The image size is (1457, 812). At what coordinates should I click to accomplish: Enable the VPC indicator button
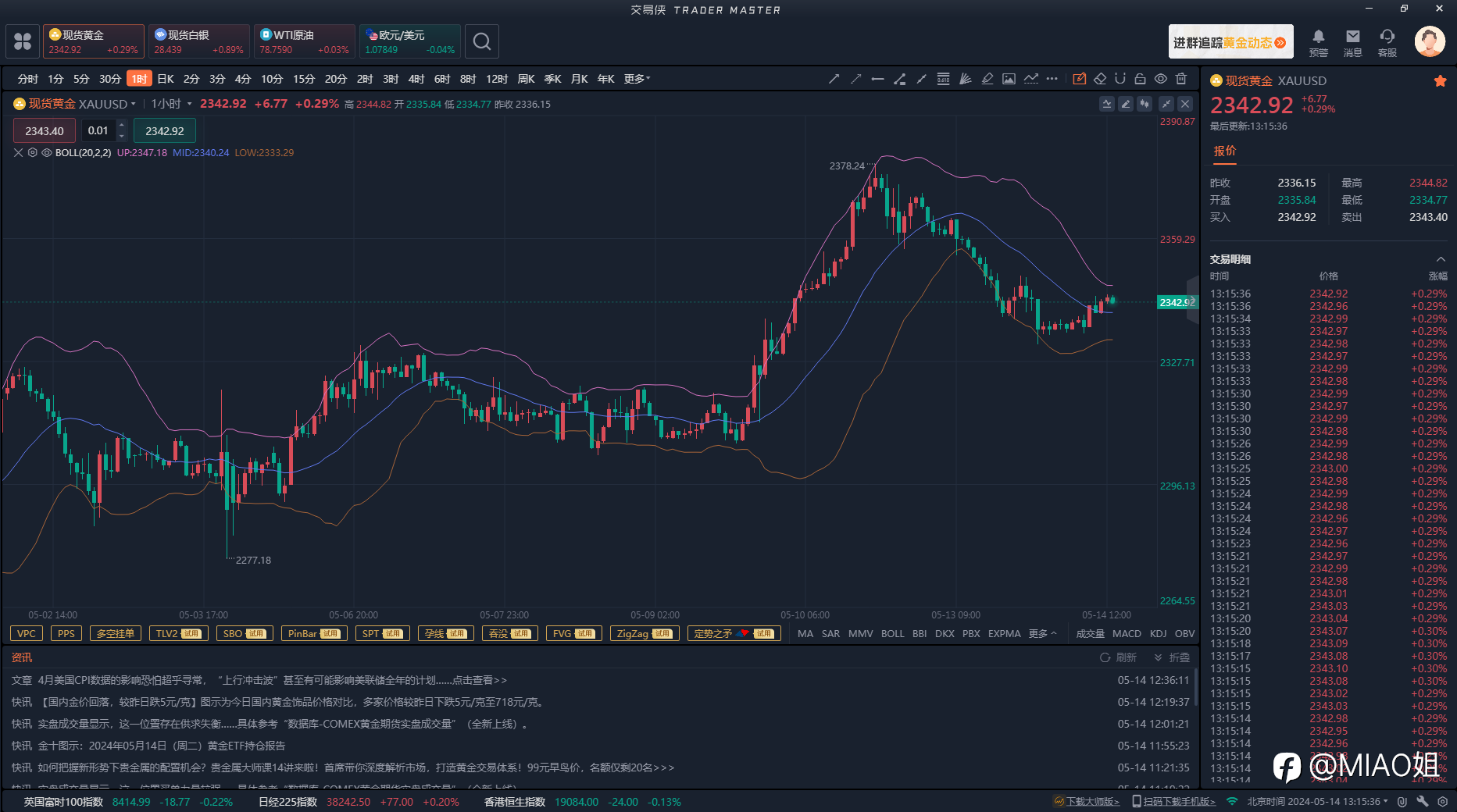click(x=26, y=633)
